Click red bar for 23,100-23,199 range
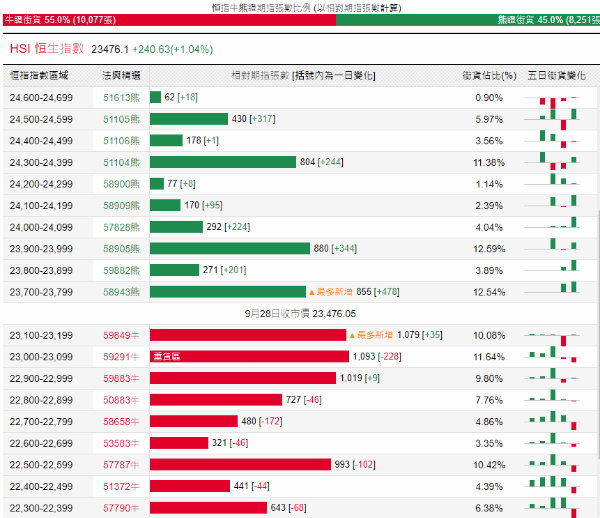Viewport: 600px width, 518px height. click(248, 335)
